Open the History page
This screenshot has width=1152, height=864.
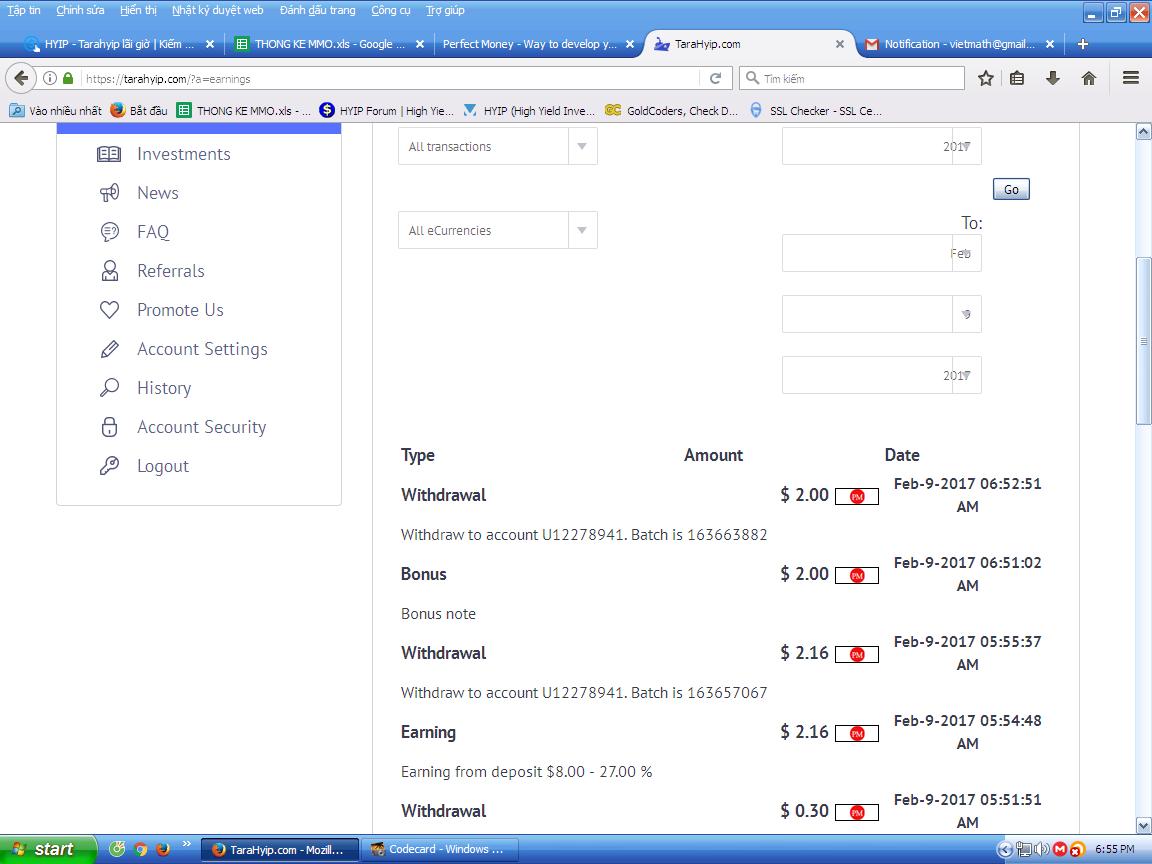tap(164, 388)
